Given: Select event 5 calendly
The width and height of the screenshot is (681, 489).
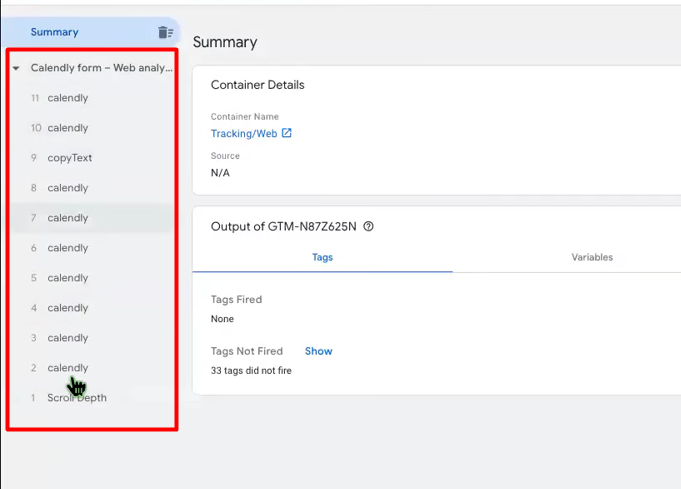Looking at the screenshot, I should pos(67,278).
